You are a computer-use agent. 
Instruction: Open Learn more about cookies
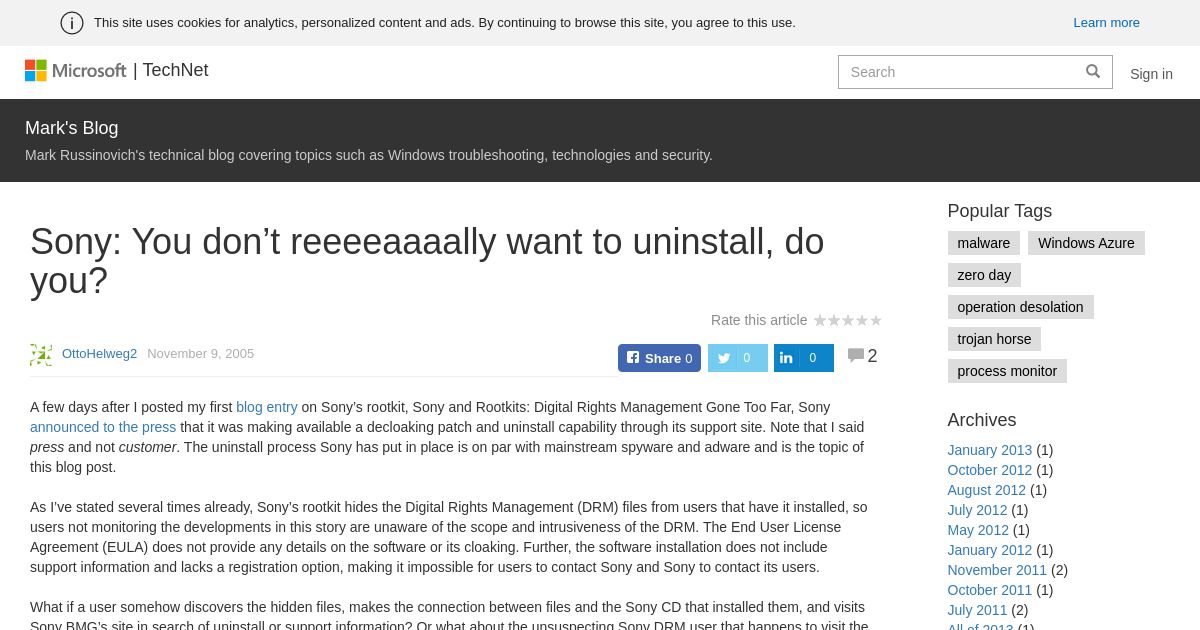1106,23
